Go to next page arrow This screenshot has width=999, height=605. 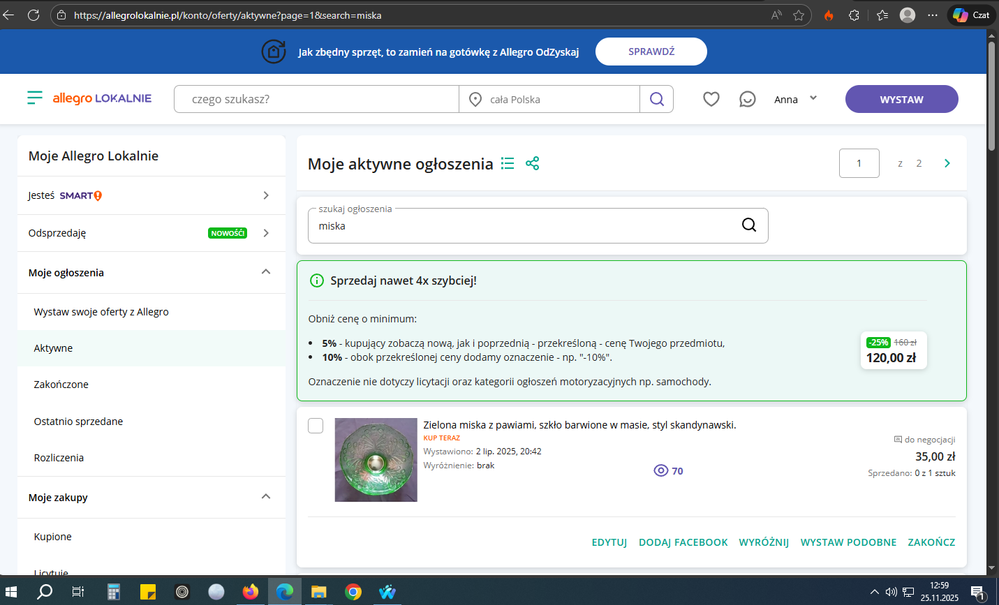(x=947, y=163)
